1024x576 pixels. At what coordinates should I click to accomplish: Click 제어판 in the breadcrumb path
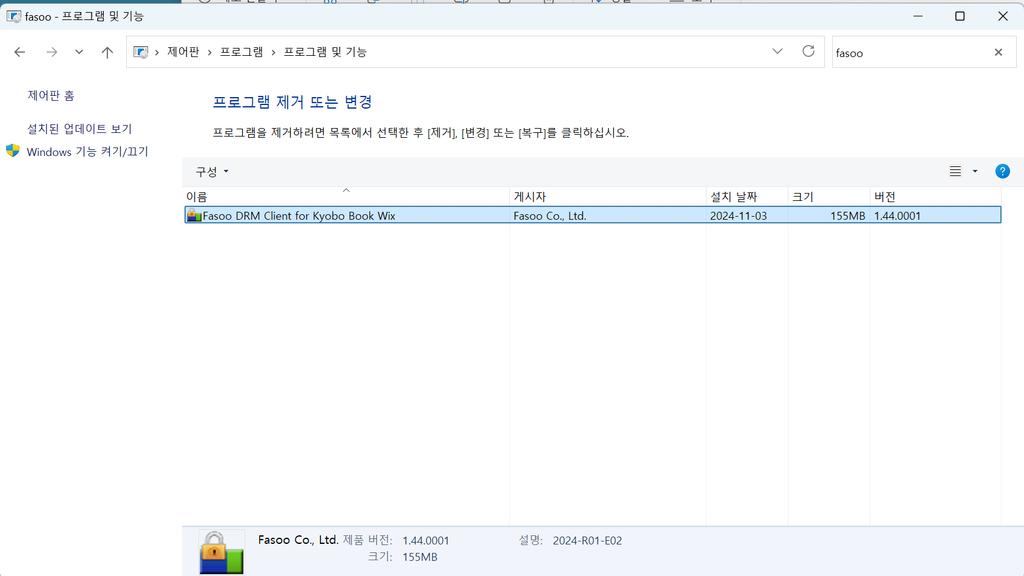coord(183,52)
